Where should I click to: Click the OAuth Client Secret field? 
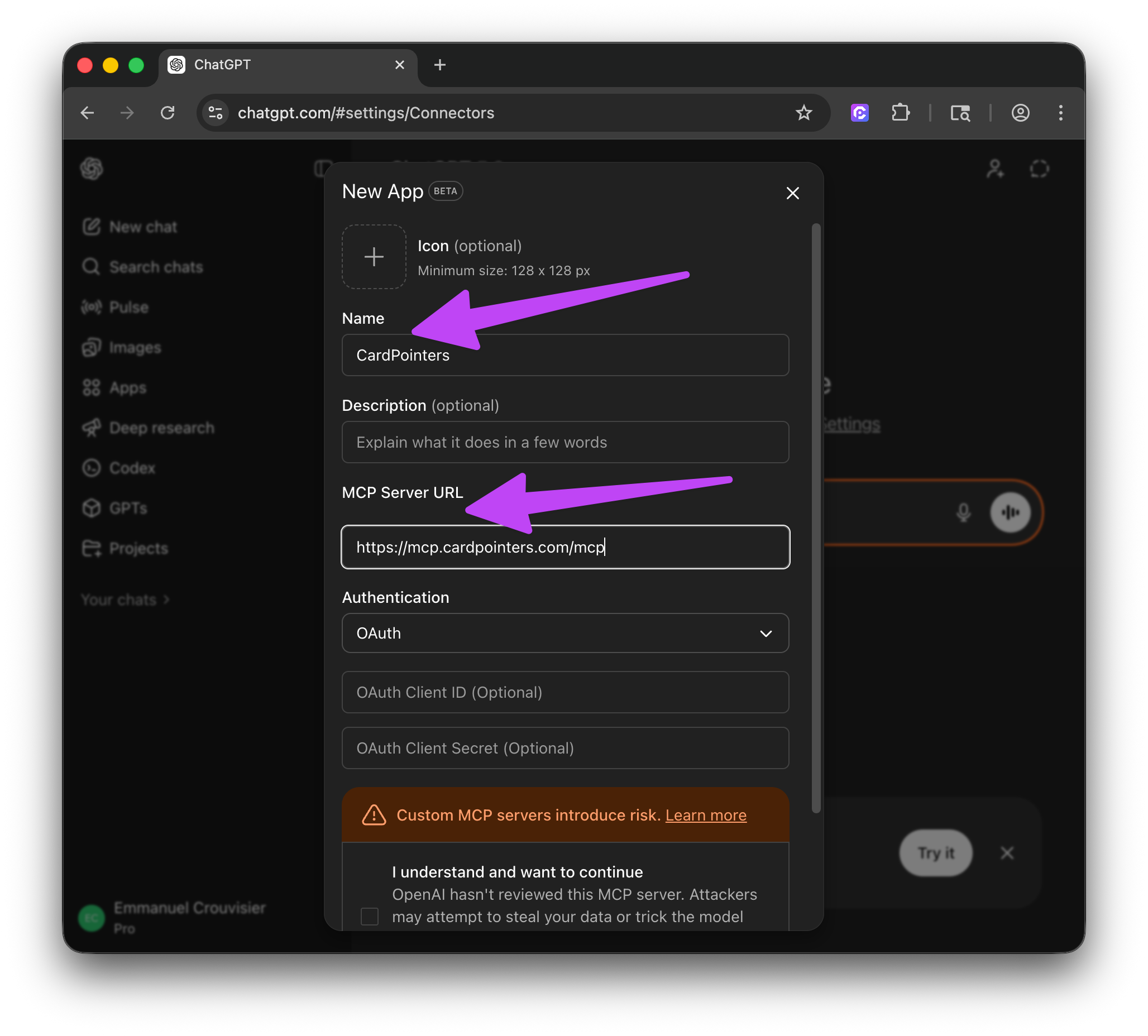[x=565, y=748]
